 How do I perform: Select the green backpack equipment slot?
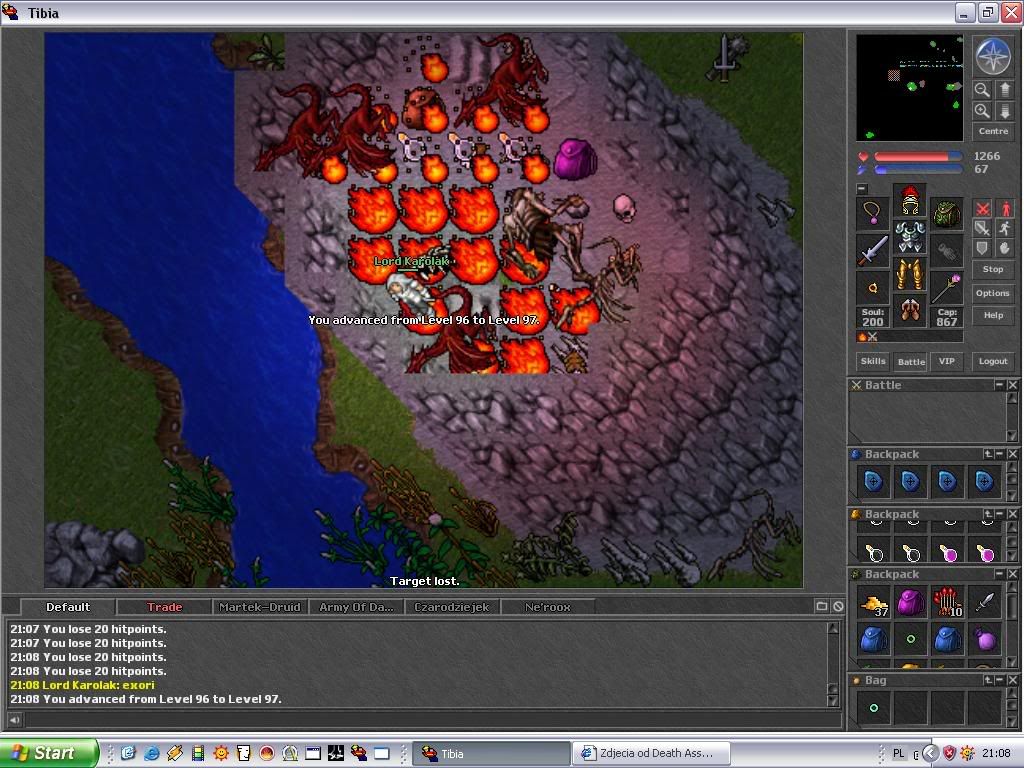coord(946,214)
